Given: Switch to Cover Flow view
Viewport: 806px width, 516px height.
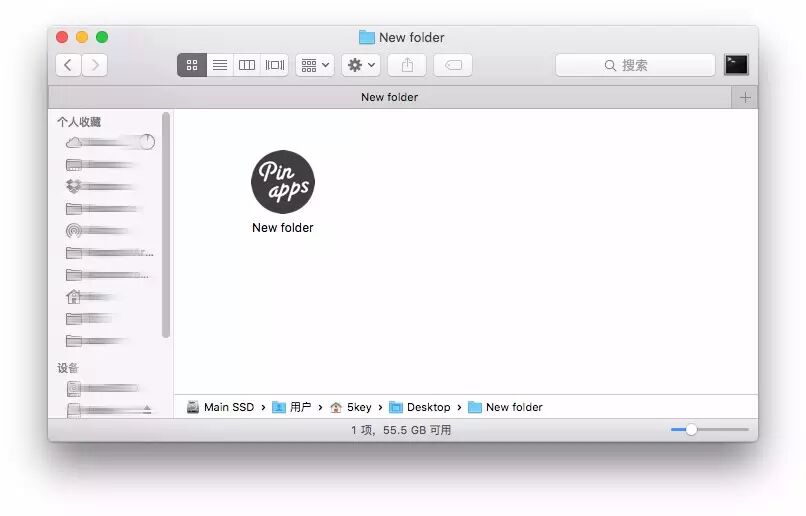Looking at the screenshot, I should pos(274,65).
